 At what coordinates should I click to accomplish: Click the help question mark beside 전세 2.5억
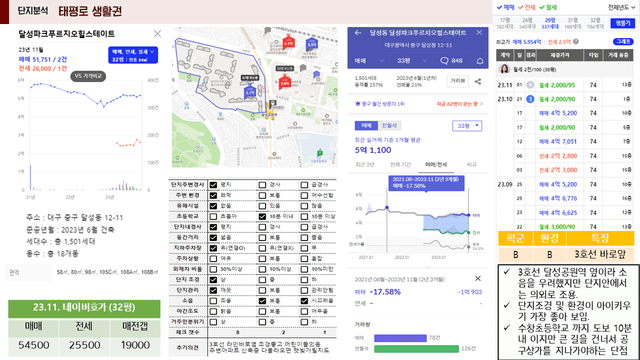click(576, 42)
